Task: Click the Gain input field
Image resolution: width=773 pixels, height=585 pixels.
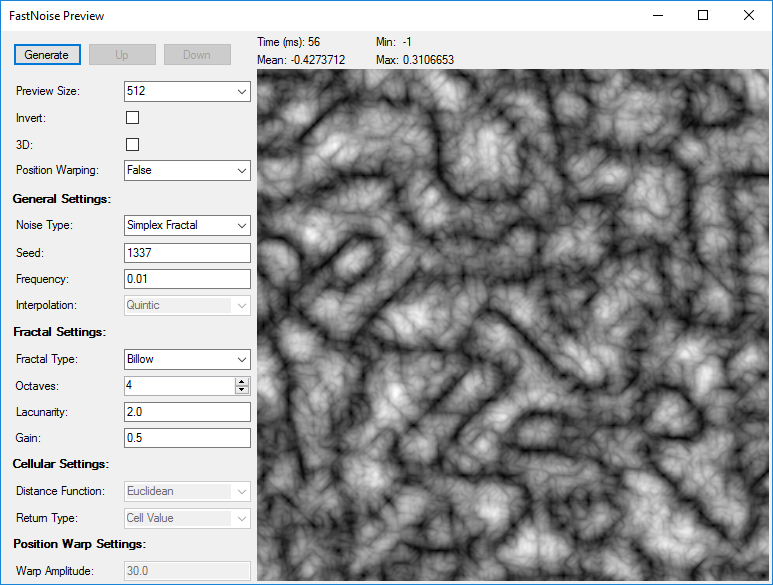Action: pyautogui.click(x=187, y=438)
